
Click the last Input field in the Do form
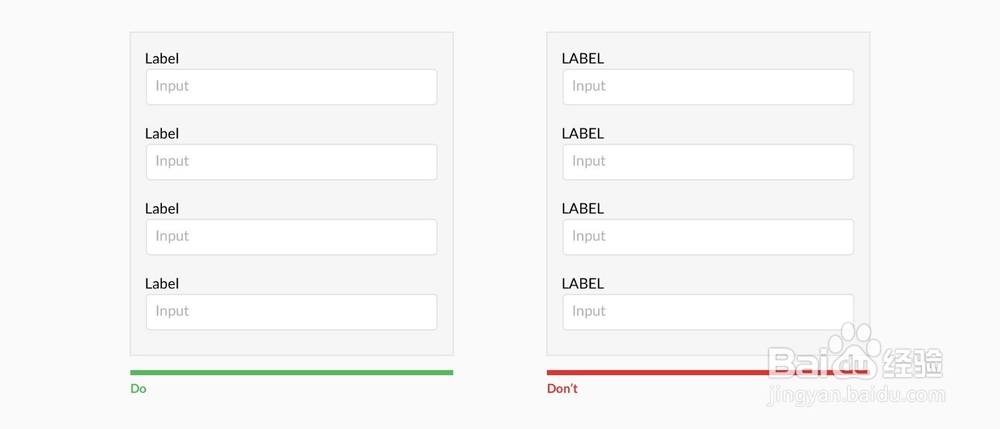click(291, 312)
